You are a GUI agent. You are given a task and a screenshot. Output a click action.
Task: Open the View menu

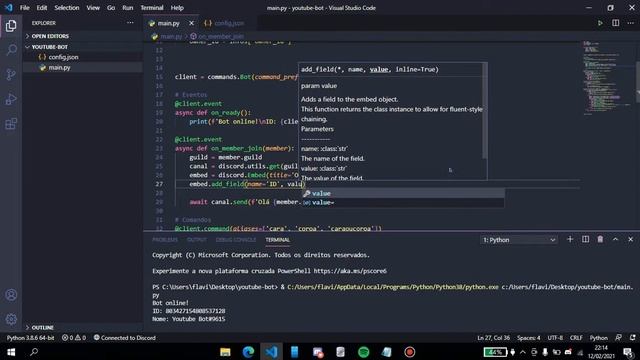click(93, 8)
